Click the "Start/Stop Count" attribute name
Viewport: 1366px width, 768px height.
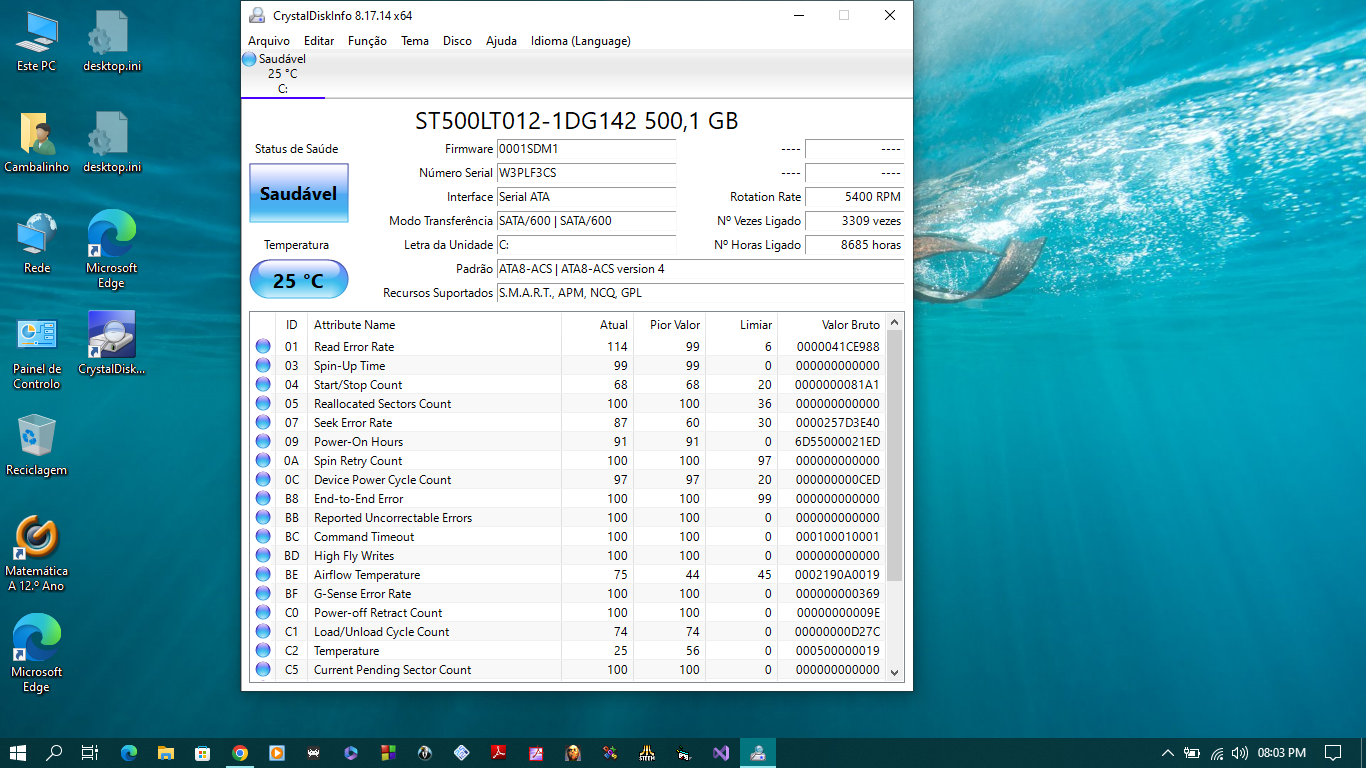tap(358, 385)
